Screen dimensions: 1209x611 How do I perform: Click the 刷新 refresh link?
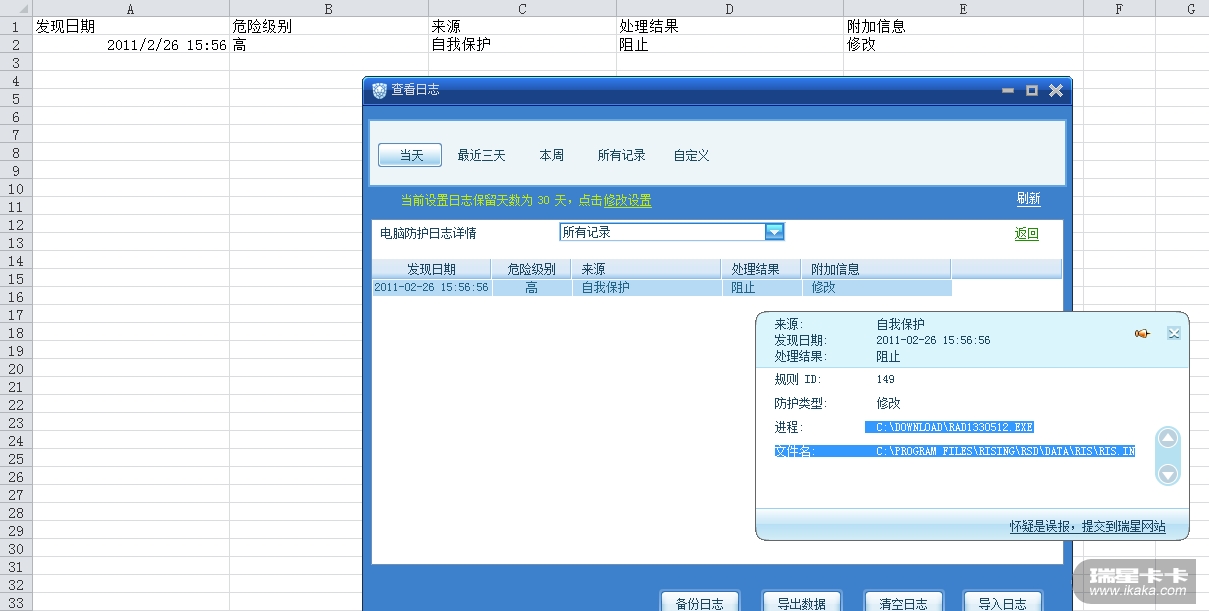pyautogui.click(x=1028, y=199)
